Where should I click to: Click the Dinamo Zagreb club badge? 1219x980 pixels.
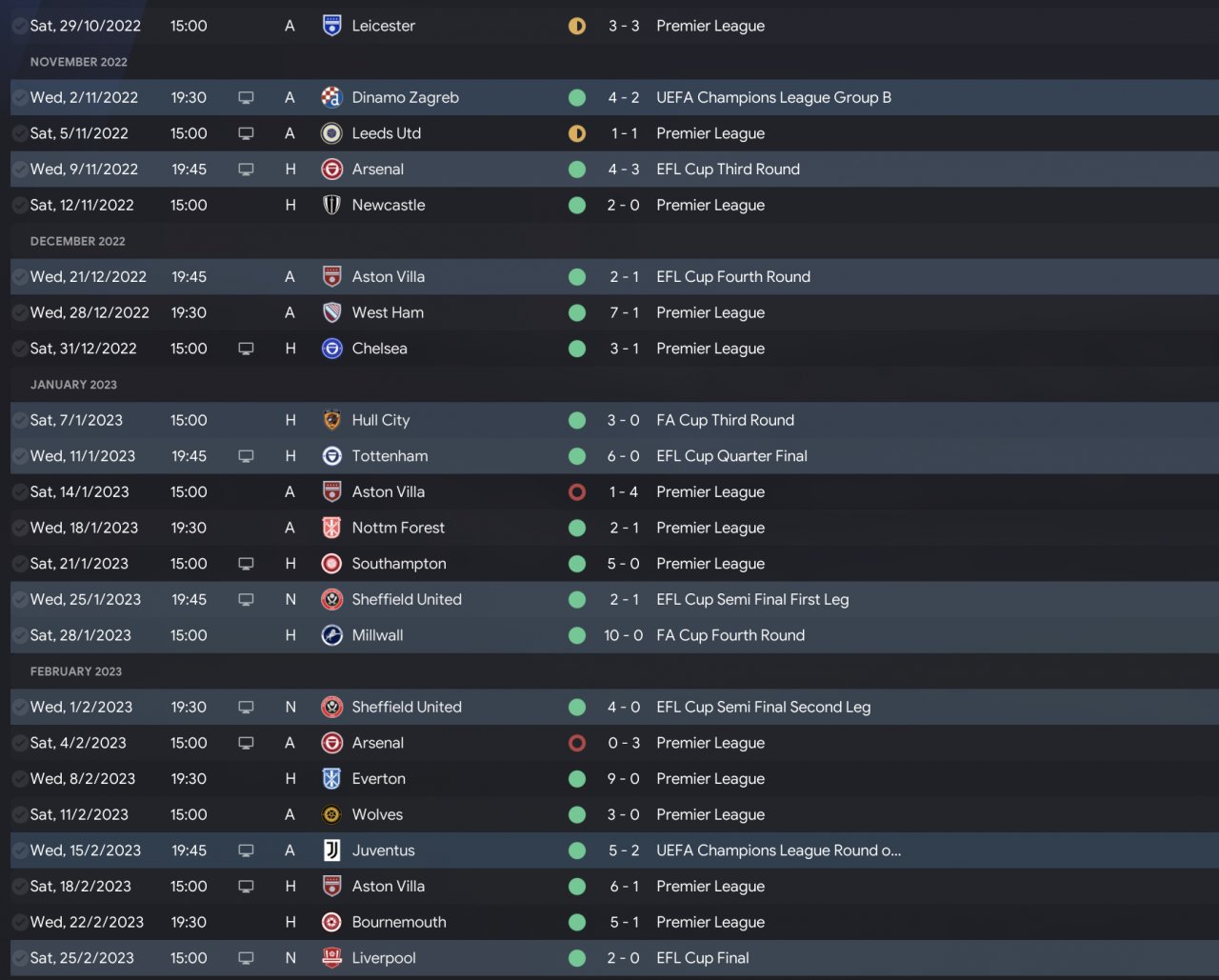point(331,97)
